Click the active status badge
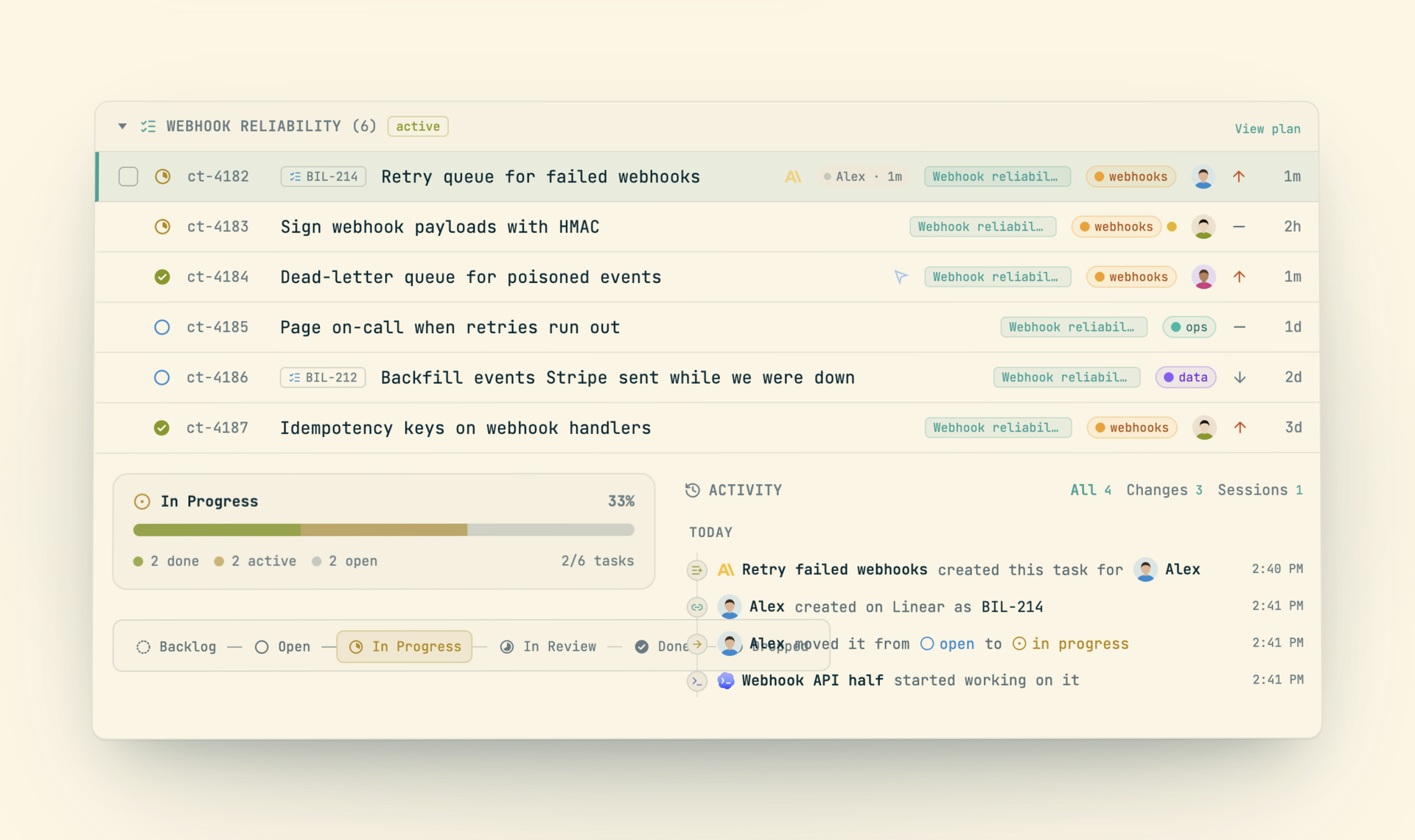Viewport: 1415px width, 840px height. (418, 126)
